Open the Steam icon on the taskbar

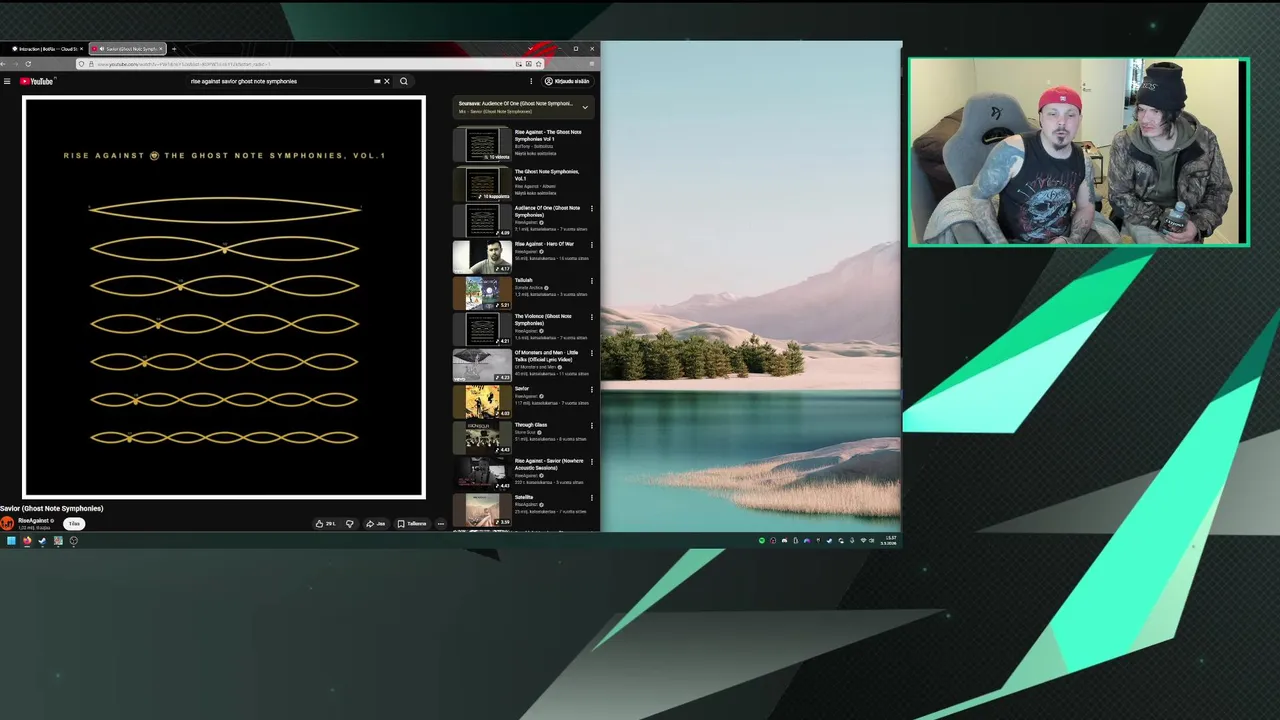click(42, 541)
